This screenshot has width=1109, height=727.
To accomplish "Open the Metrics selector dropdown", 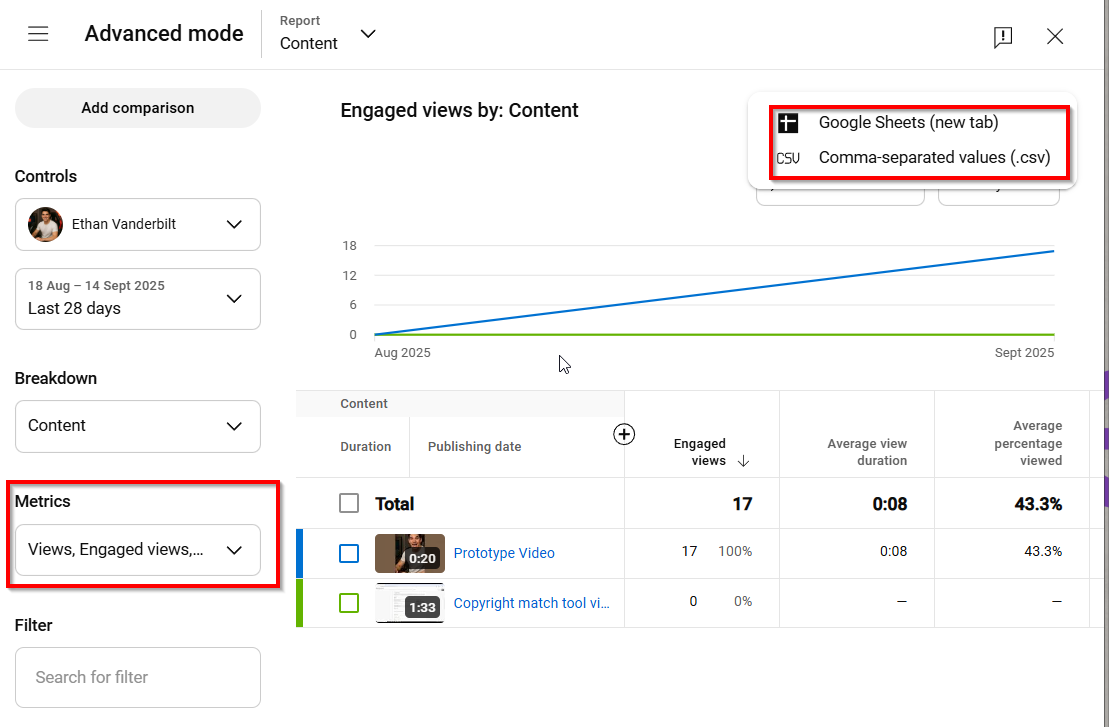I will pyautogui.click(x=137, y=550).
